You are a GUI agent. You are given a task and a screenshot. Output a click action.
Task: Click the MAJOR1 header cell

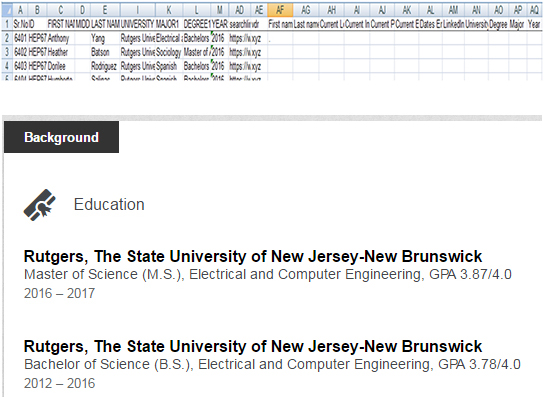point(169,24)
